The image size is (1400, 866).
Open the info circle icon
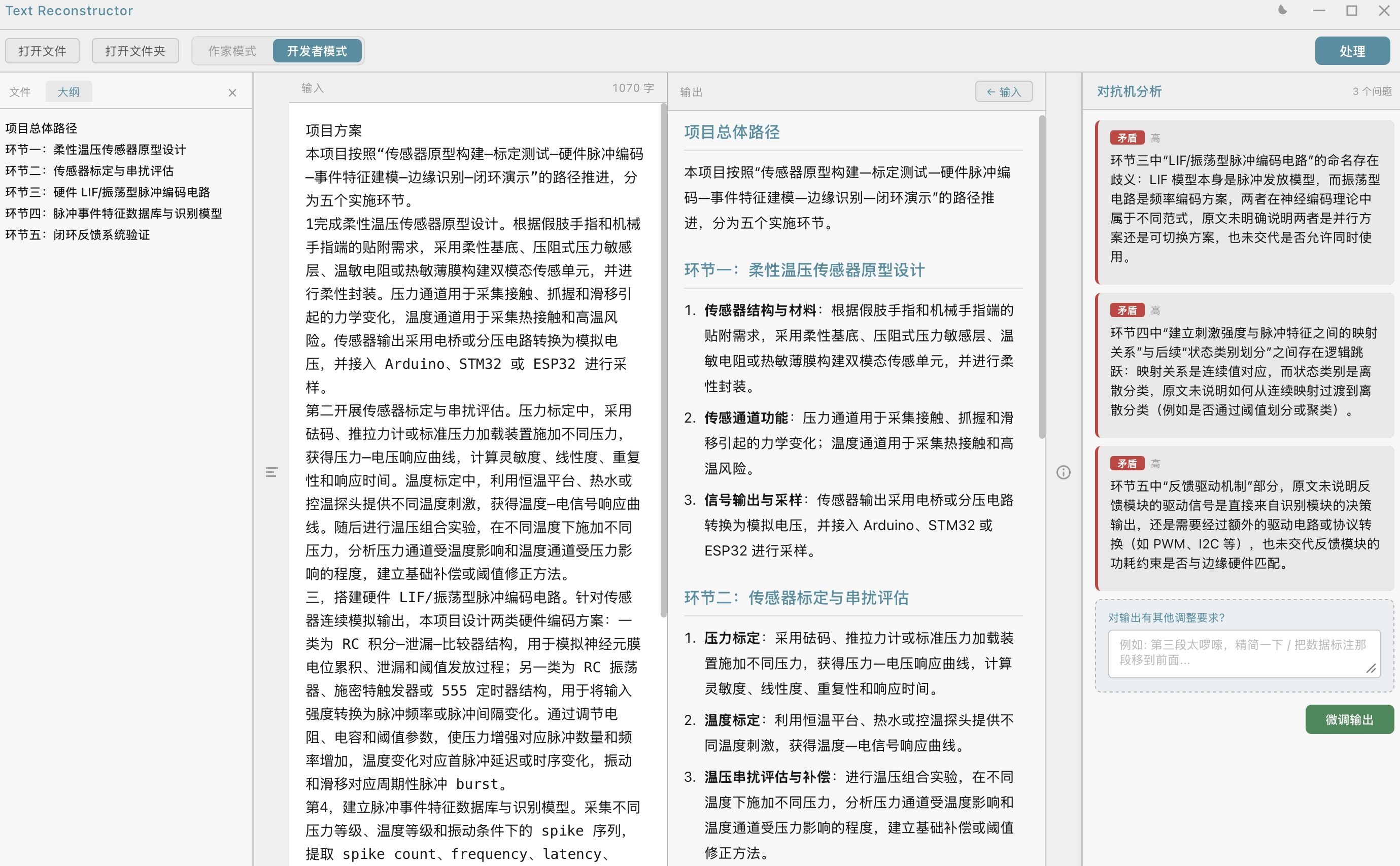[x=1063, y=472]
